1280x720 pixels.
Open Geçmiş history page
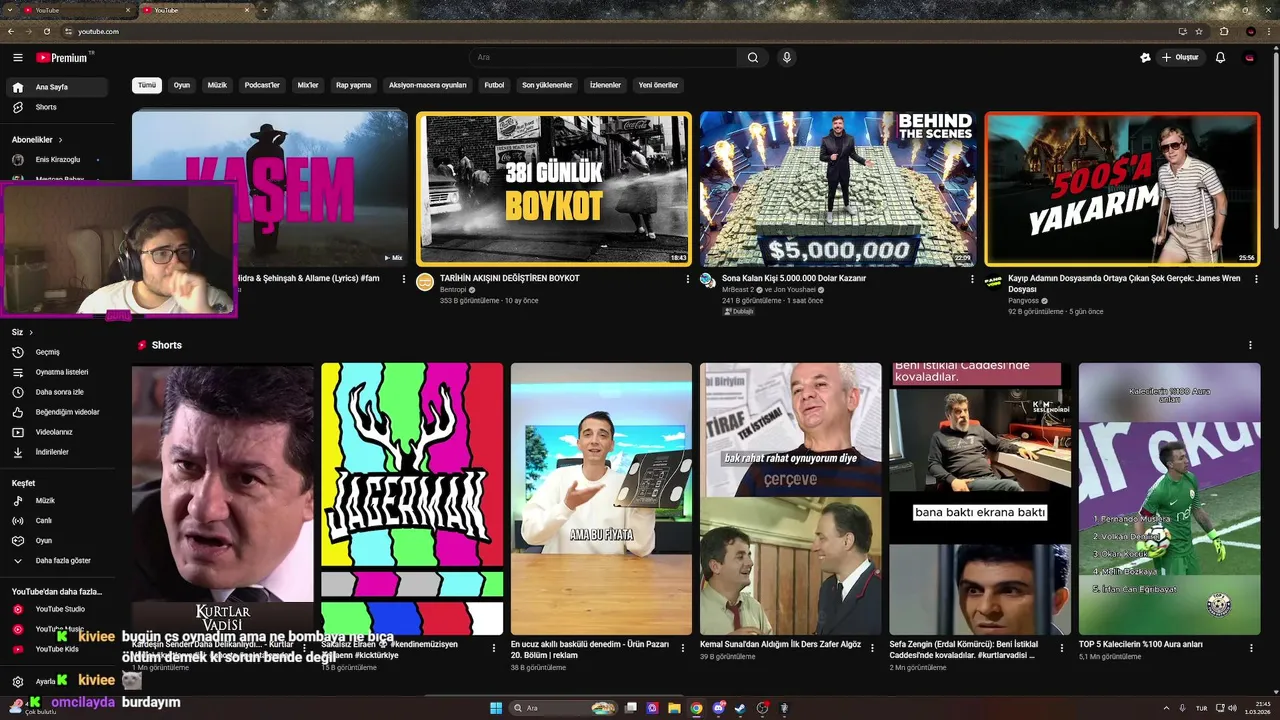pos(58,352)
